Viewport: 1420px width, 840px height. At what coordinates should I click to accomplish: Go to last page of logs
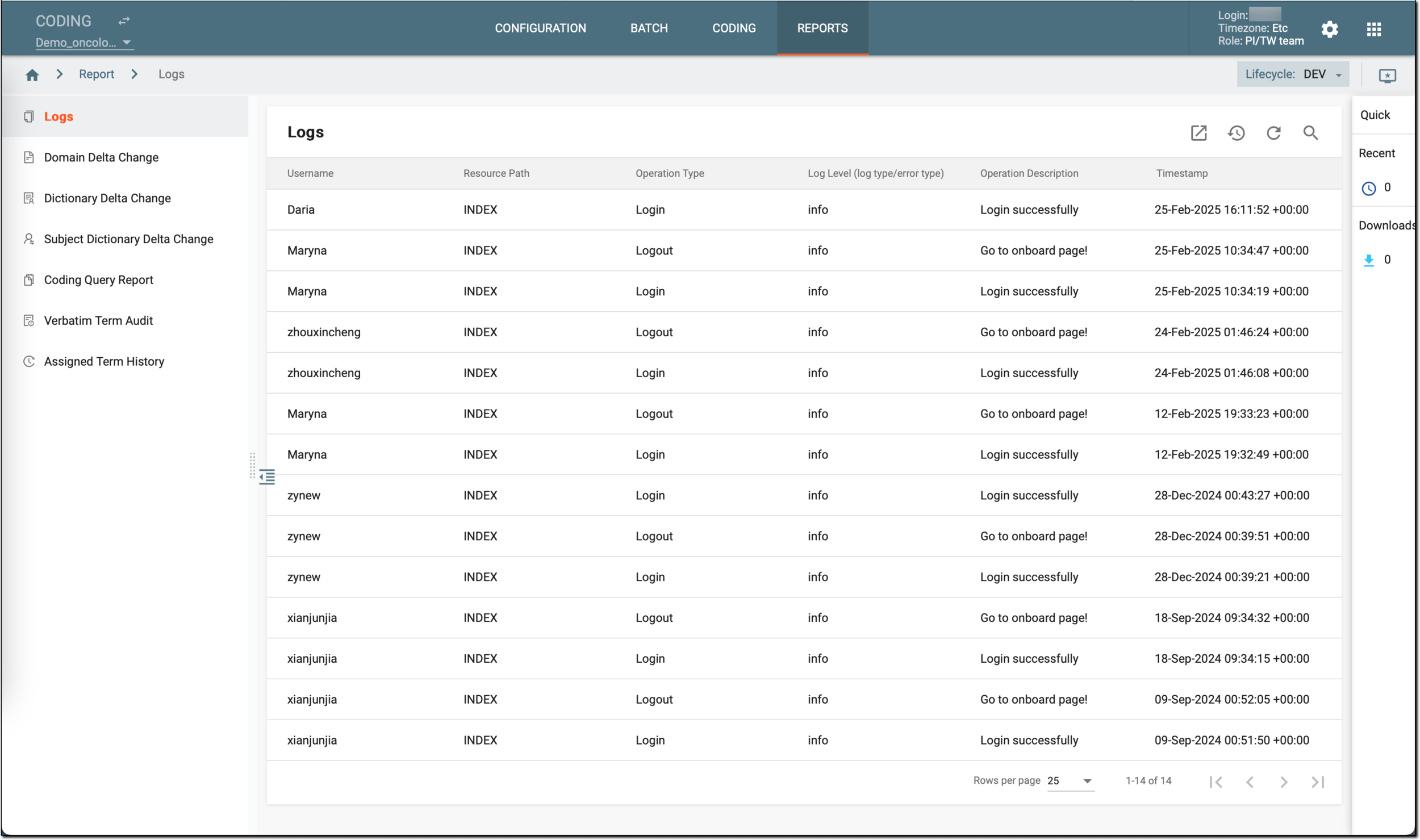1318,782
